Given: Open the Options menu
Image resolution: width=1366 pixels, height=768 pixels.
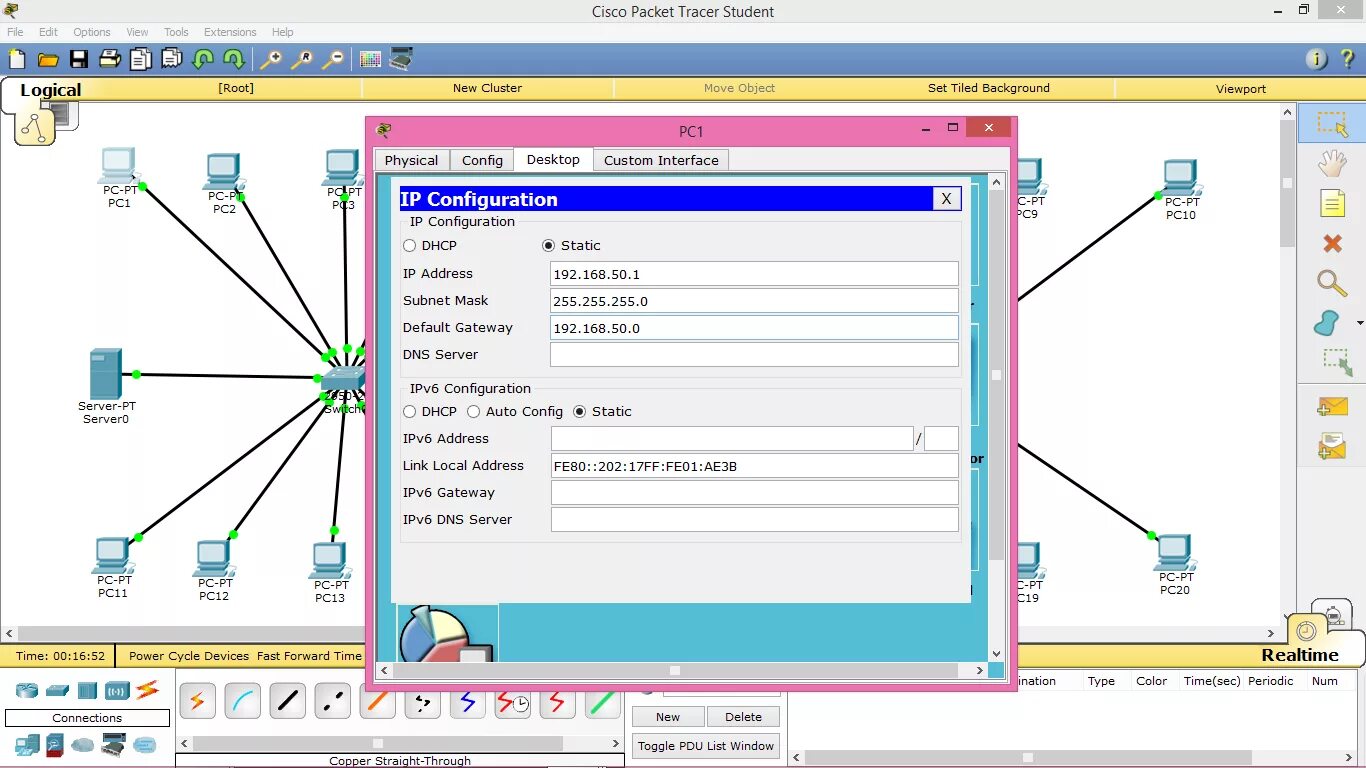Looking at the screenshot, I should (x=91, y=32).
